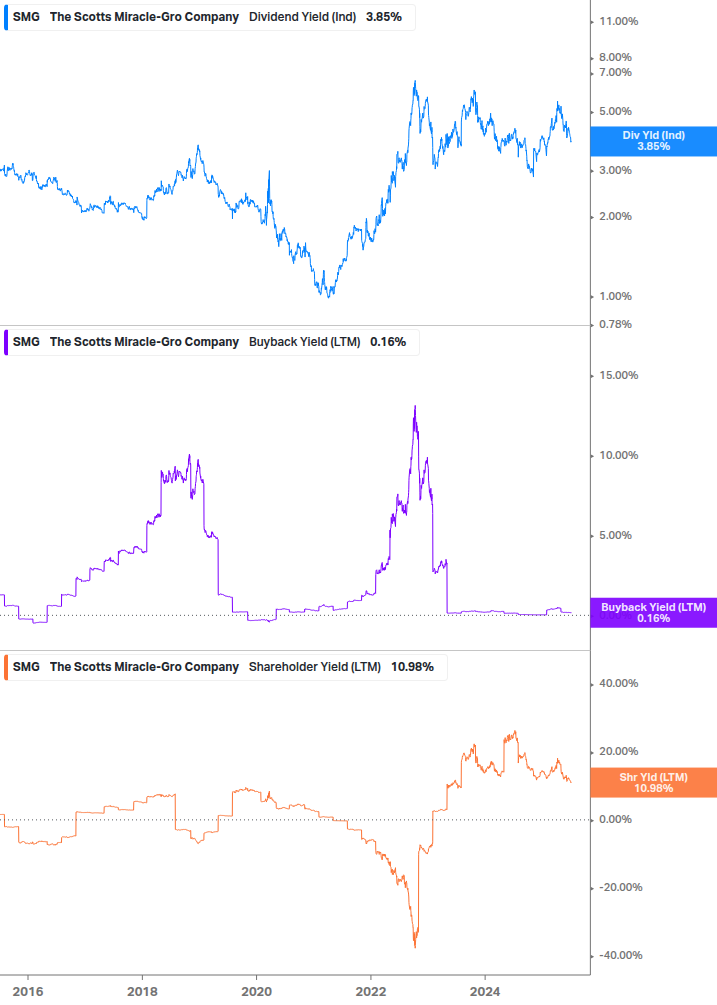The width and height of the screenshot is (717, 1005).
Task: Click the 20.00% tick on shareholder yield axis
Action: click(618, 751)
